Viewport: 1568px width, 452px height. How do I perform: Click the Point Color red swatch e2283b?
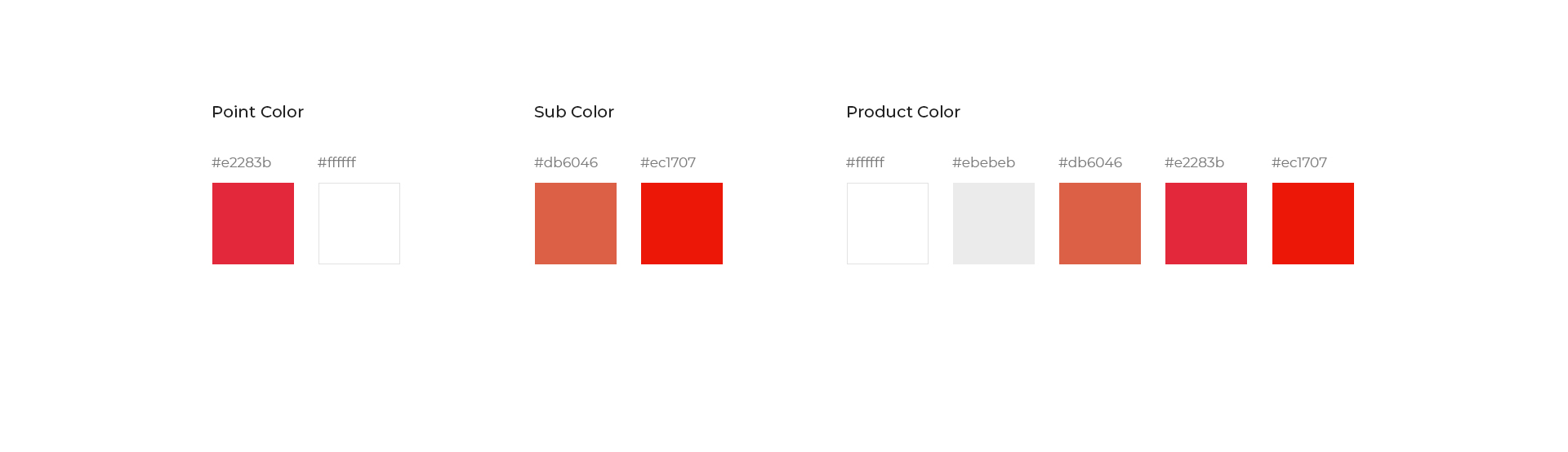tap(253, 224)
